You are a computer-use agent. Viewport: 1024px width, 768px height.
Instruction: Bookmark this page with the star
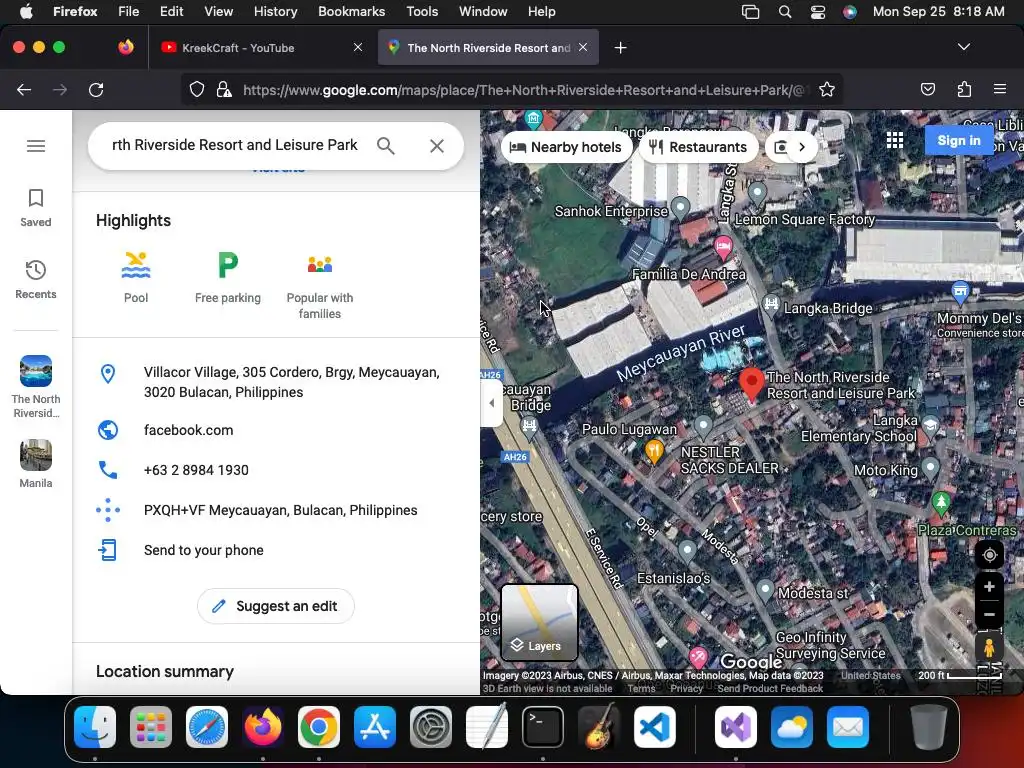(x=827, y=89)
